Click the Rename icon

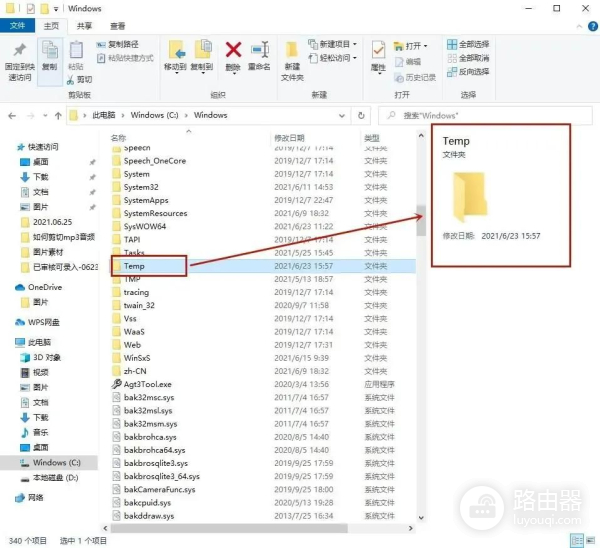(260, 50)
